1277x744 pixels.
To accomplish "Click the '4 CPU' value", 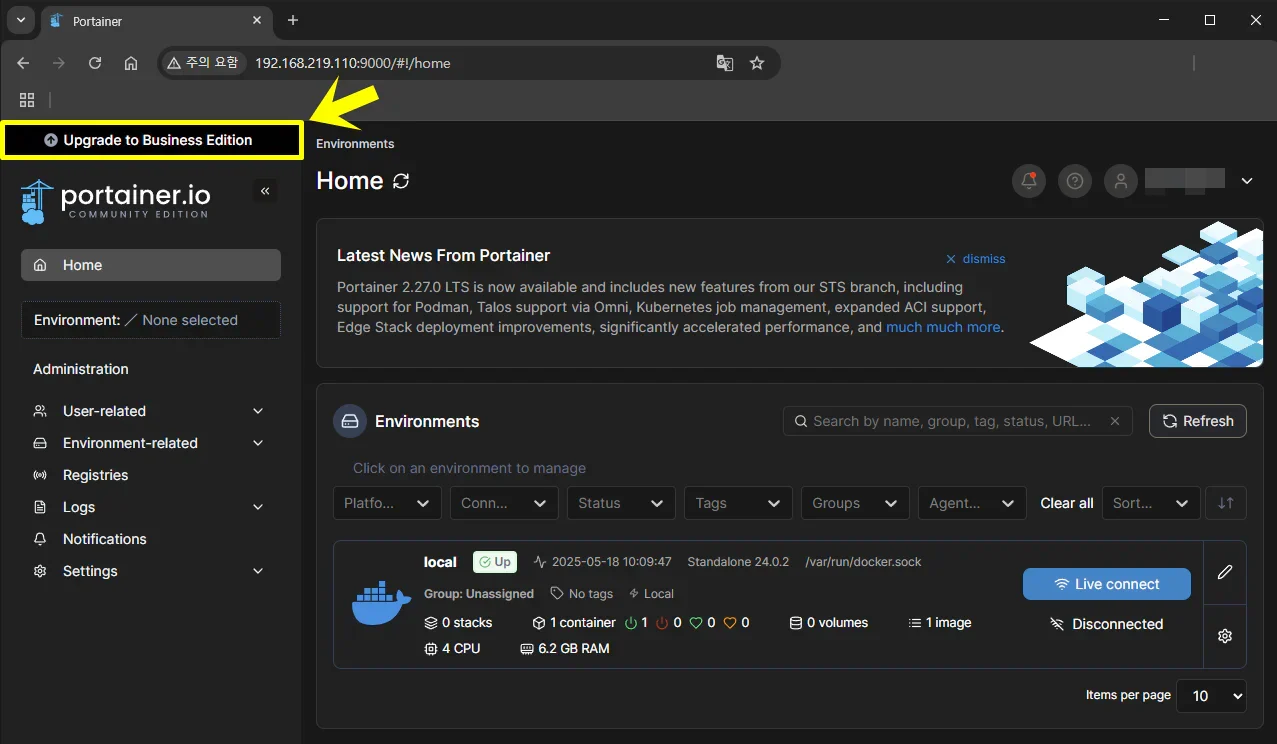I will coord(452,648).
